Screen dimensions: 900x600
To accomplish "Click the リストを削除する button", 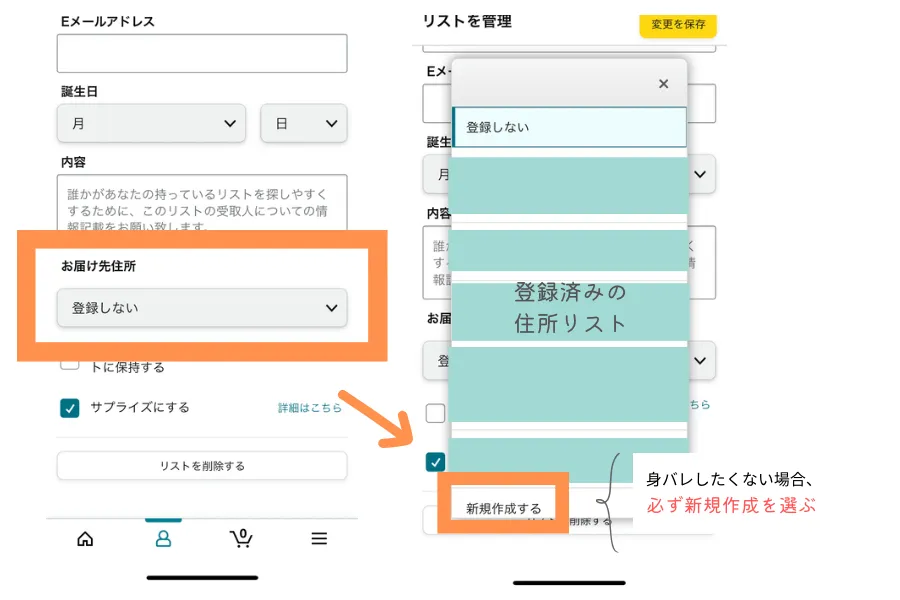I will point(202,466).
